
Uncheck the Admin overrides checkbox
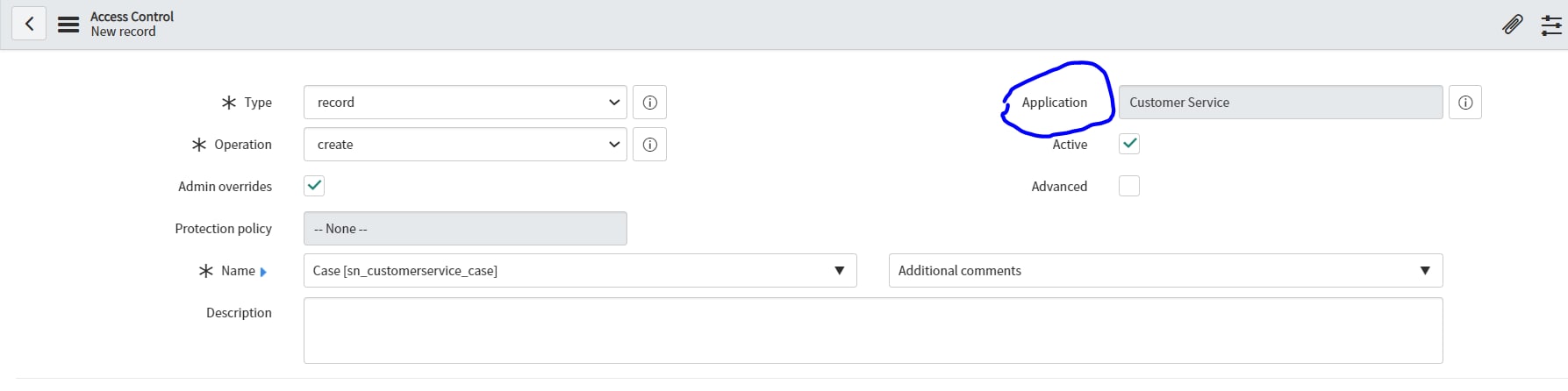[314, 186]
